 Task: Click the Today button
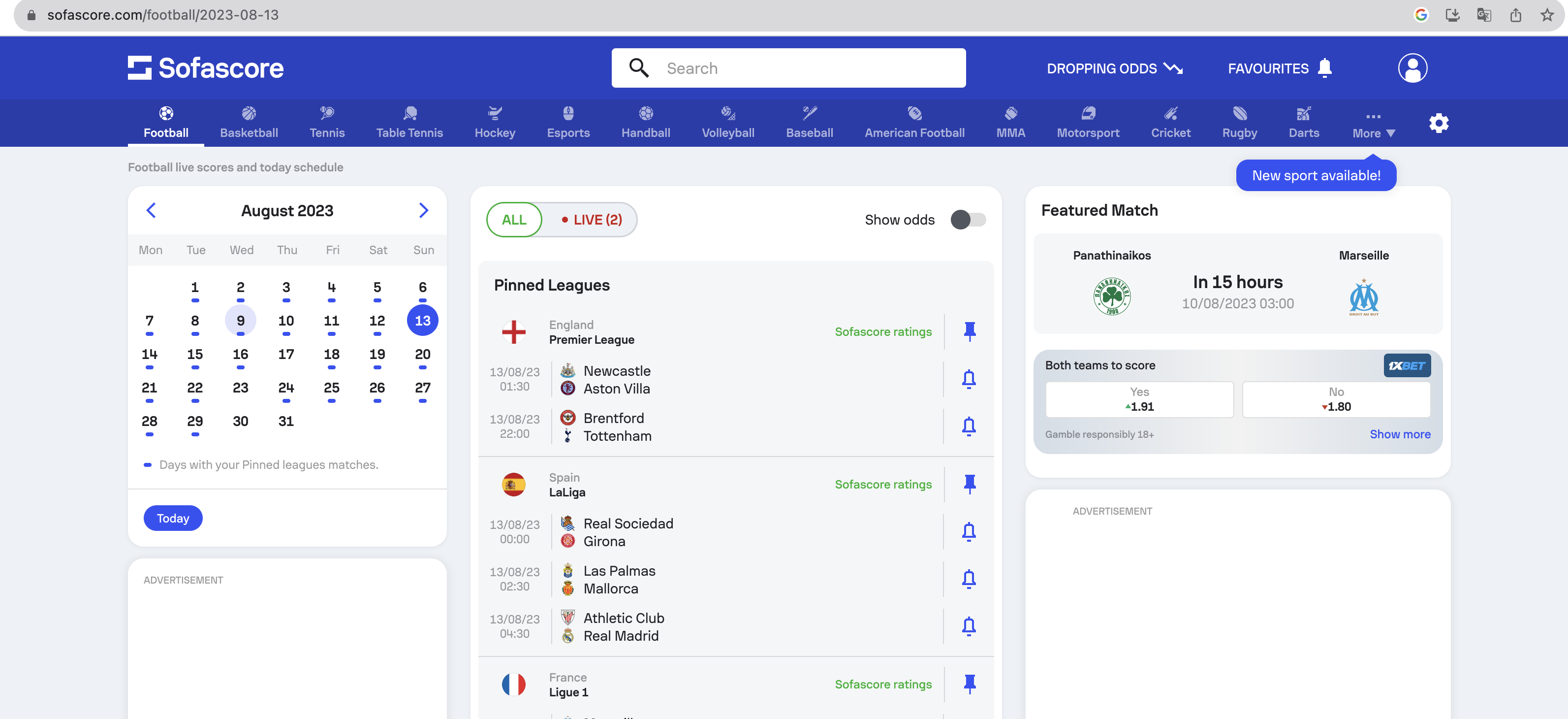[173, 518]
